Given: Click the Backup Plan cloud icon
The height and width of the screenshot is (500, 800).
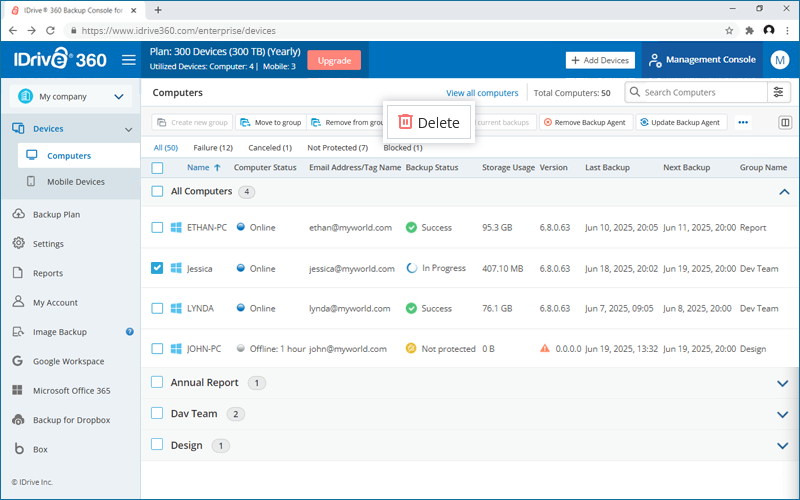Looking at the screenshot, I should [18, 214].
